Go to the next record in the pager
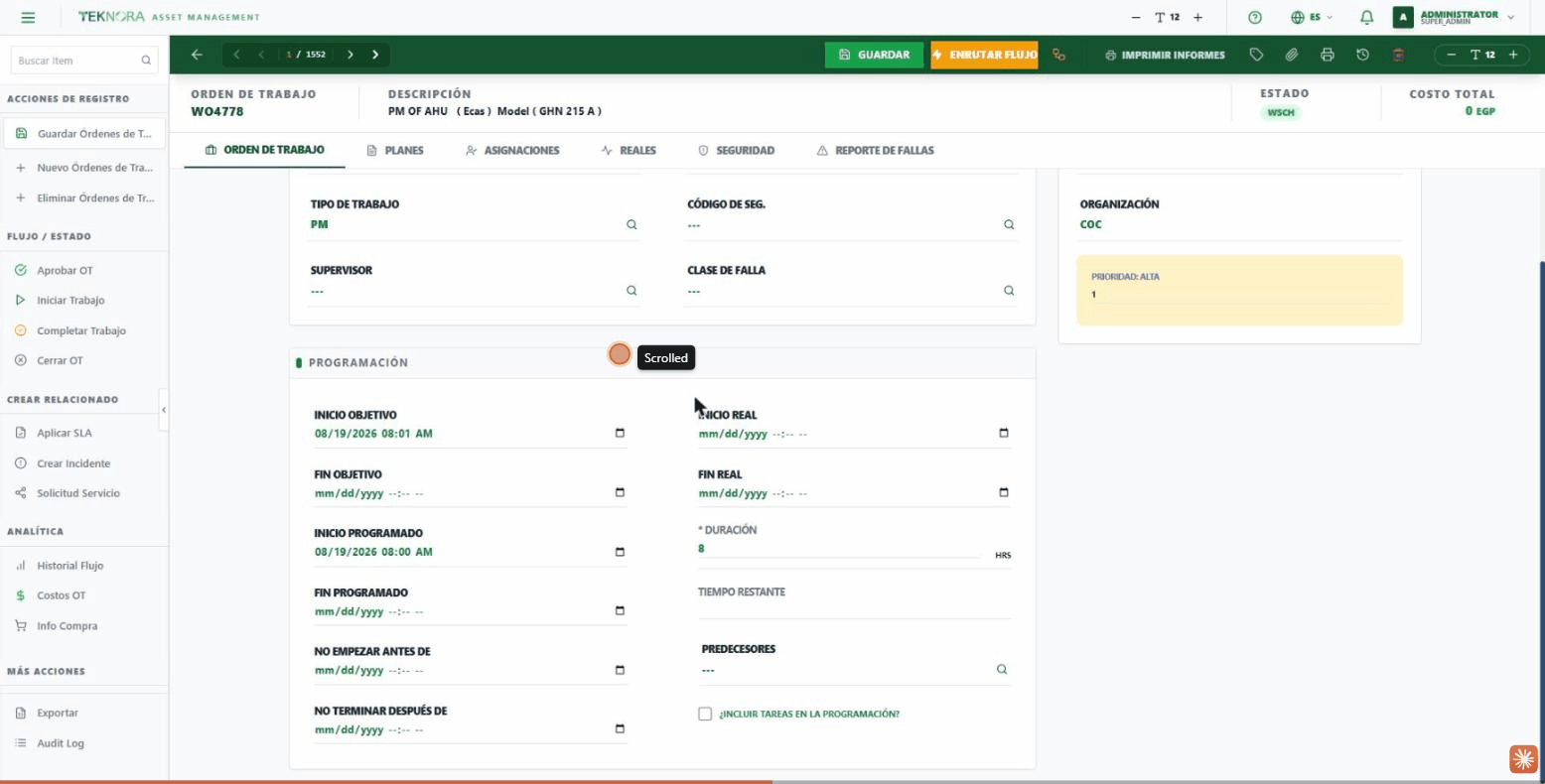The width and height of the screenshot is (1545, 784). coord(351,55)
